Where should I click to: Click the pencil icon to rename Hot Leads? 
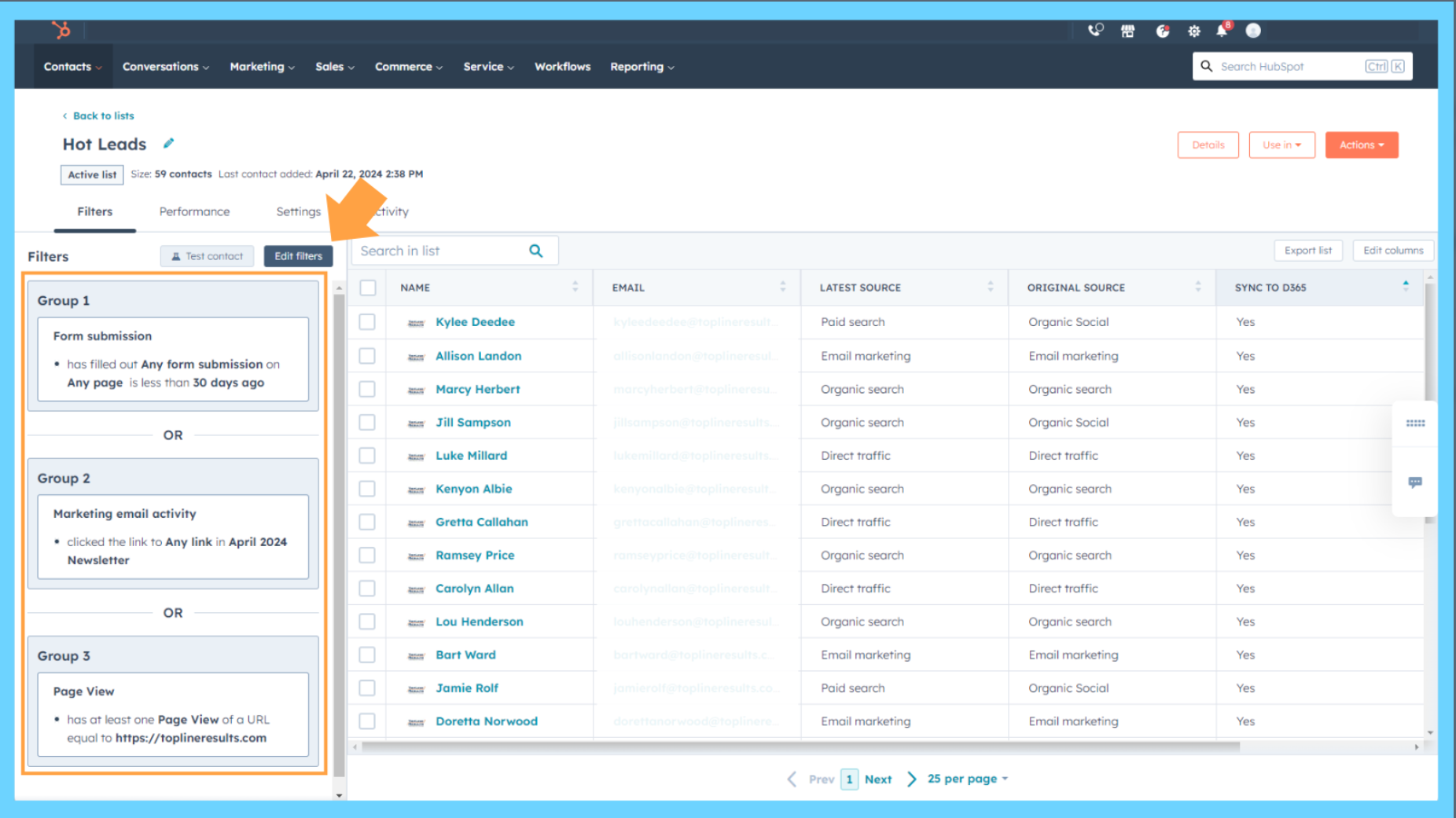[x=168, y=144]
